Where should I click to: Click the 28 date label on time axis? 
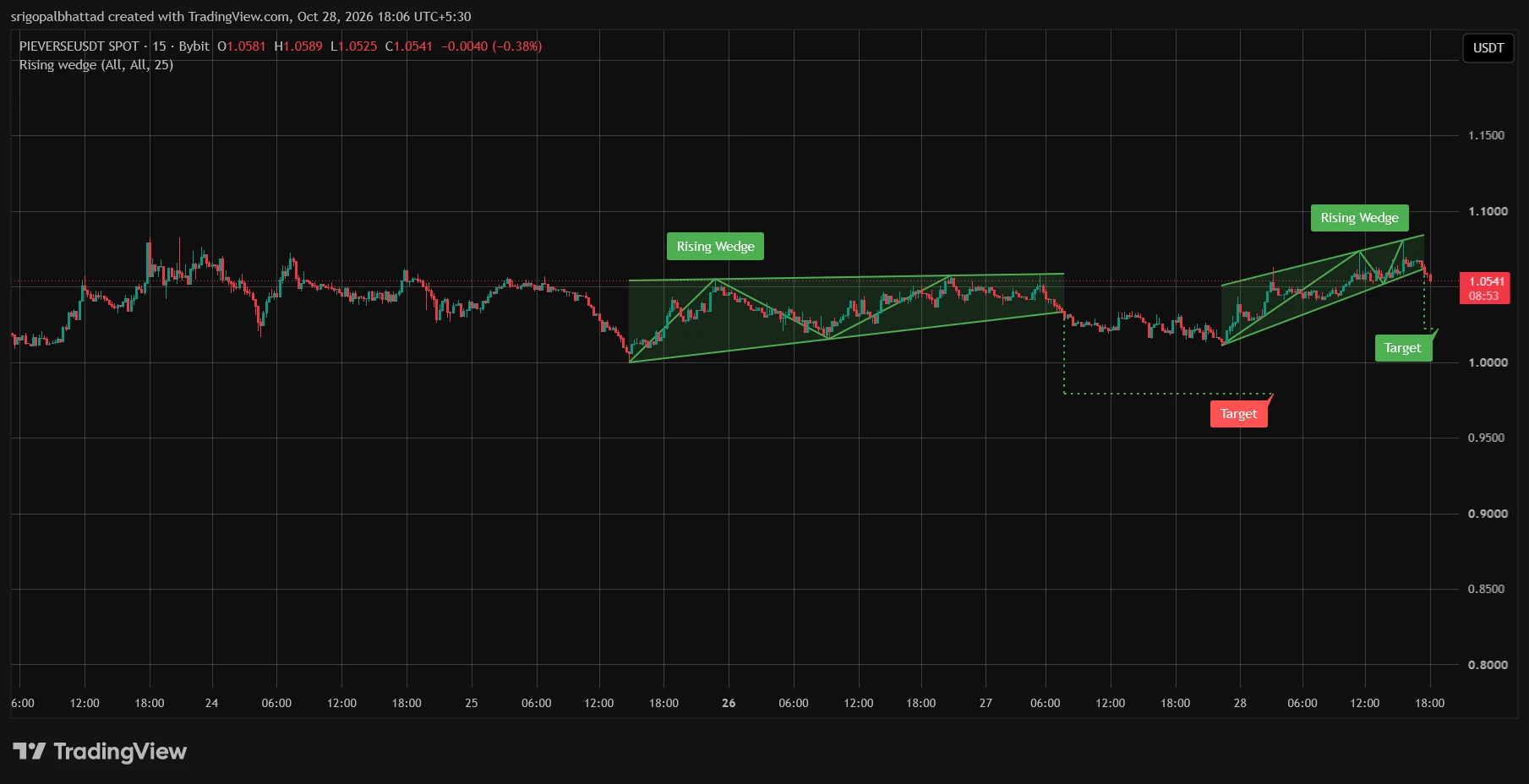coord(1239,703)
